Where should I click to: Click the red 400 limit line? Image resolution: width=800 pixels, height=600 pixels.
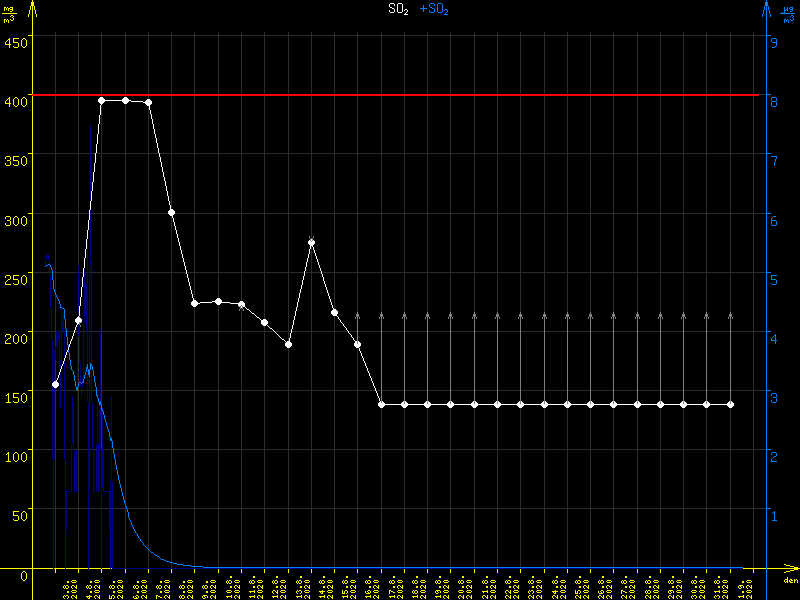450,95
